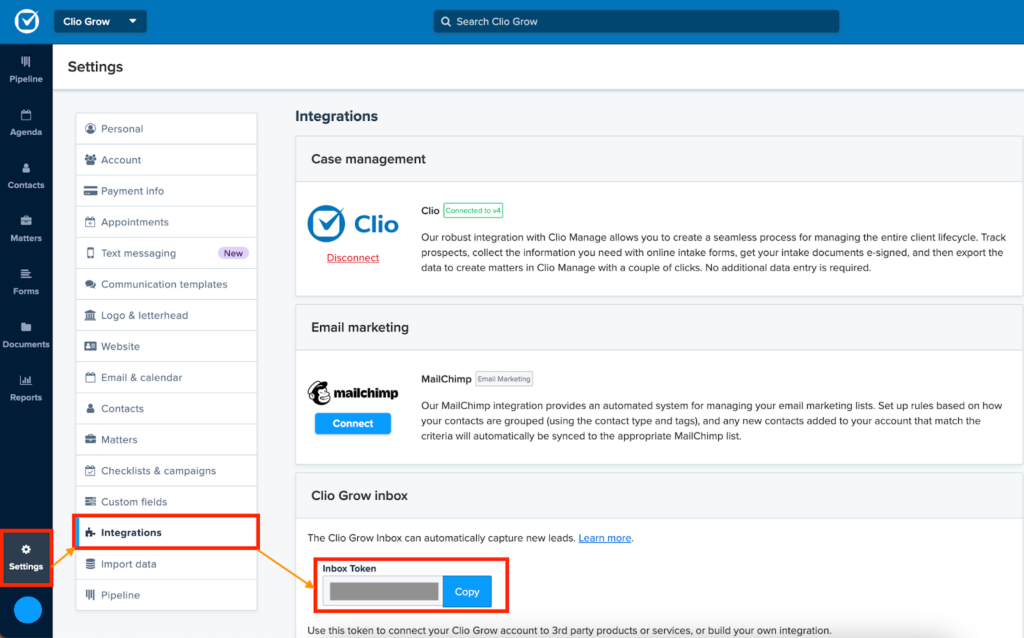Open Forms in the left sidebar
Image resolution: width=1024 pixels, height=638 pixels.
26,281
